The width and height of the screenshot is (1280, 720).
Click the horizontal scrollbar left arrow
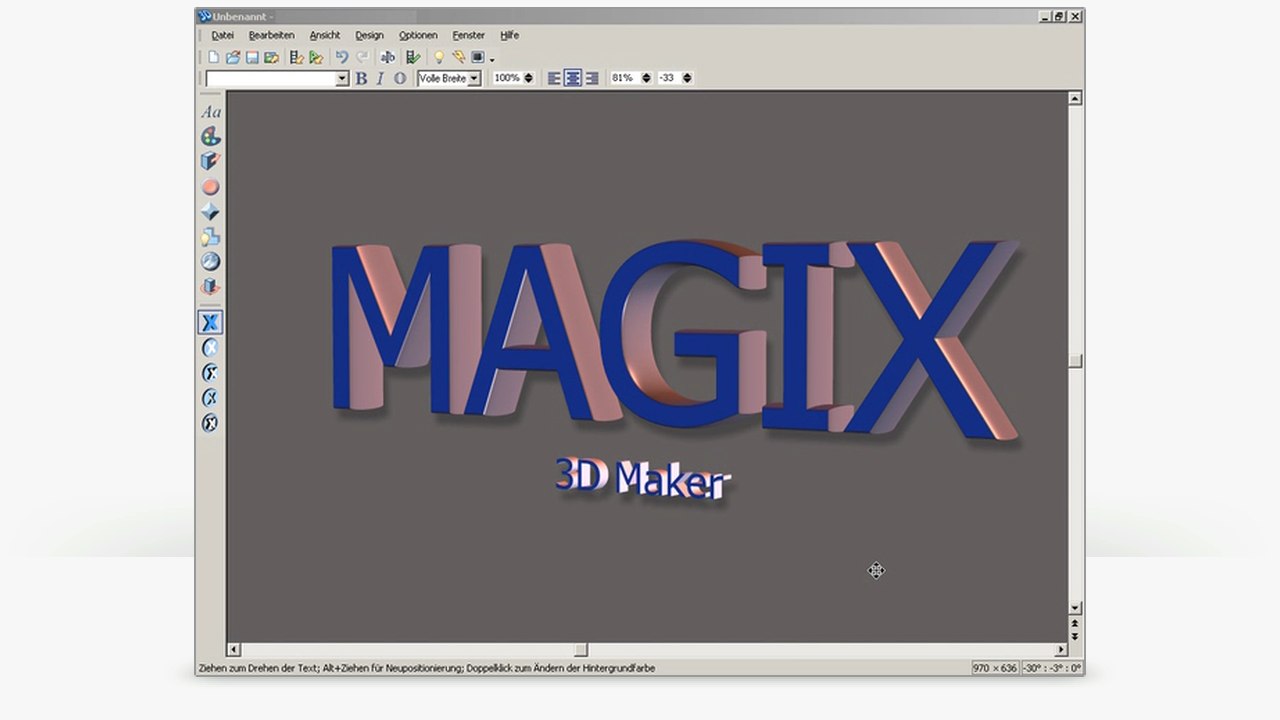[x=234, y=650]
